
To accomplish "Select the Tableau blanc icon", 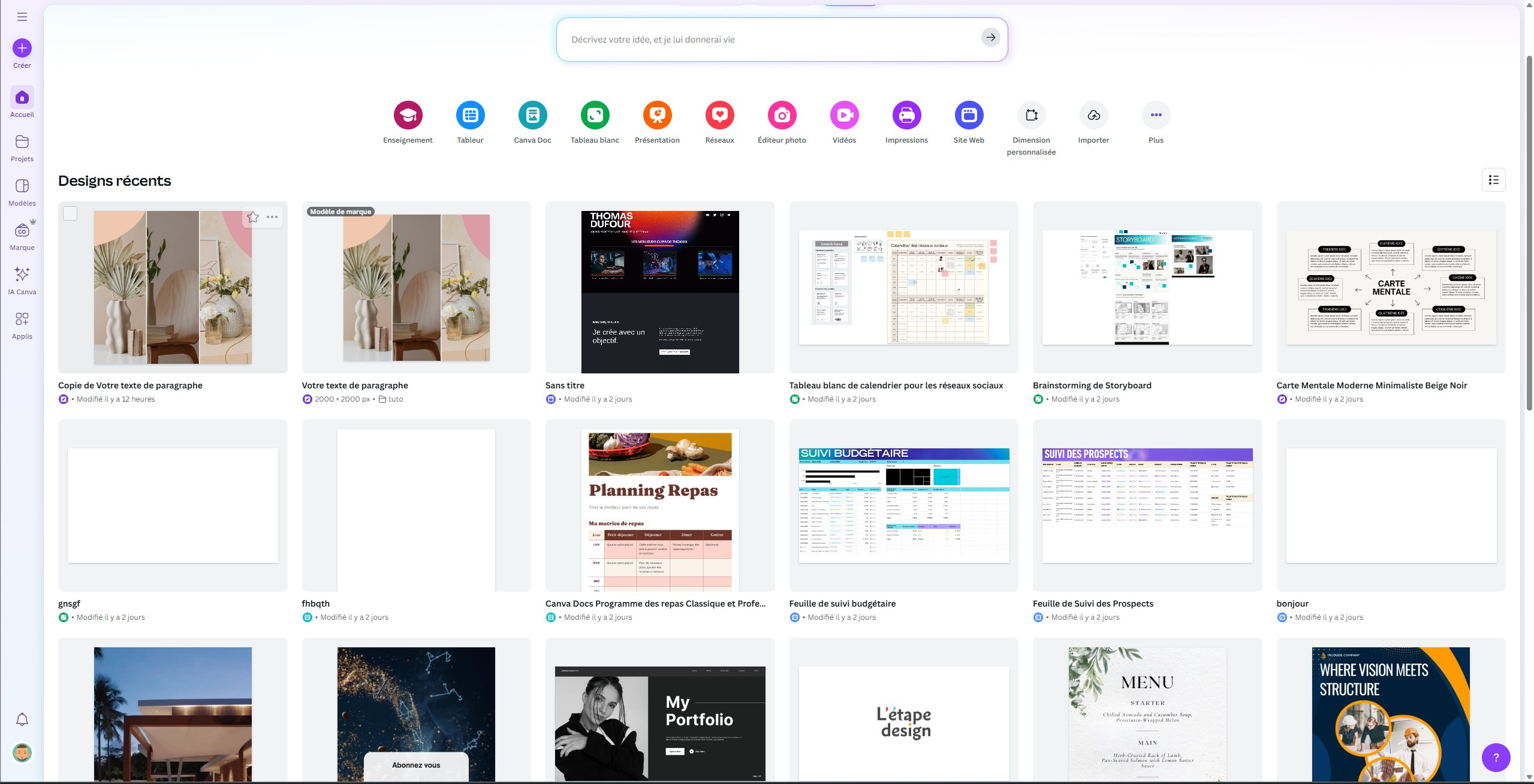I will 595,115.
